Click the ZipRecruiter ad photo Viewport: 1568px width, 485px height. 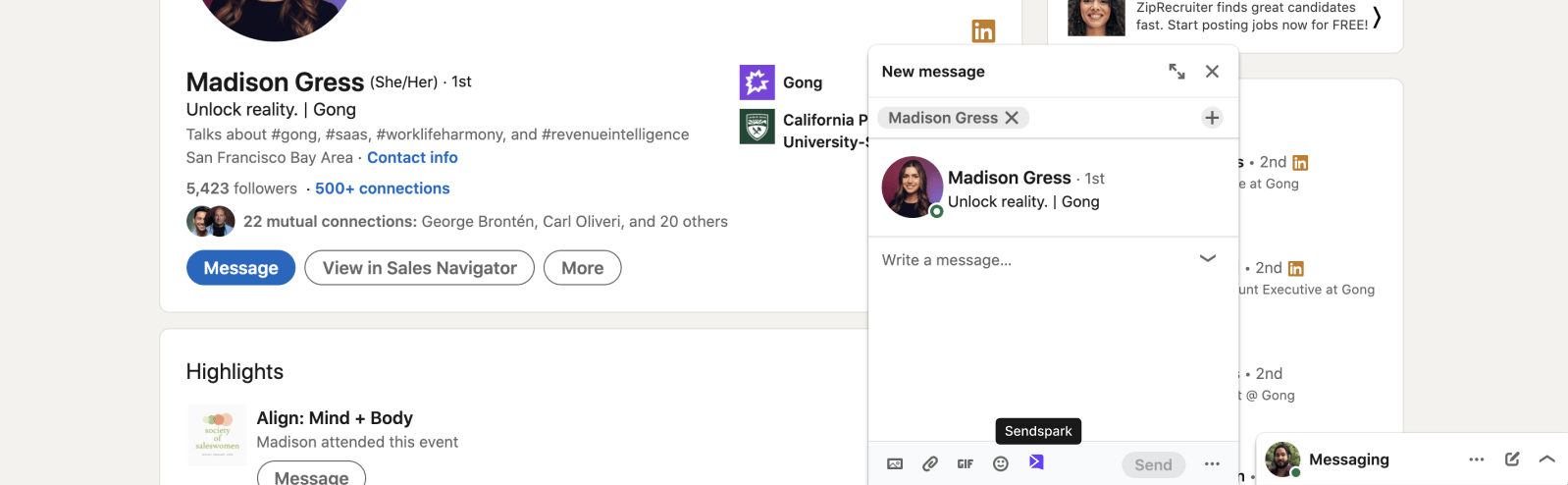(x=1096, y=17)
